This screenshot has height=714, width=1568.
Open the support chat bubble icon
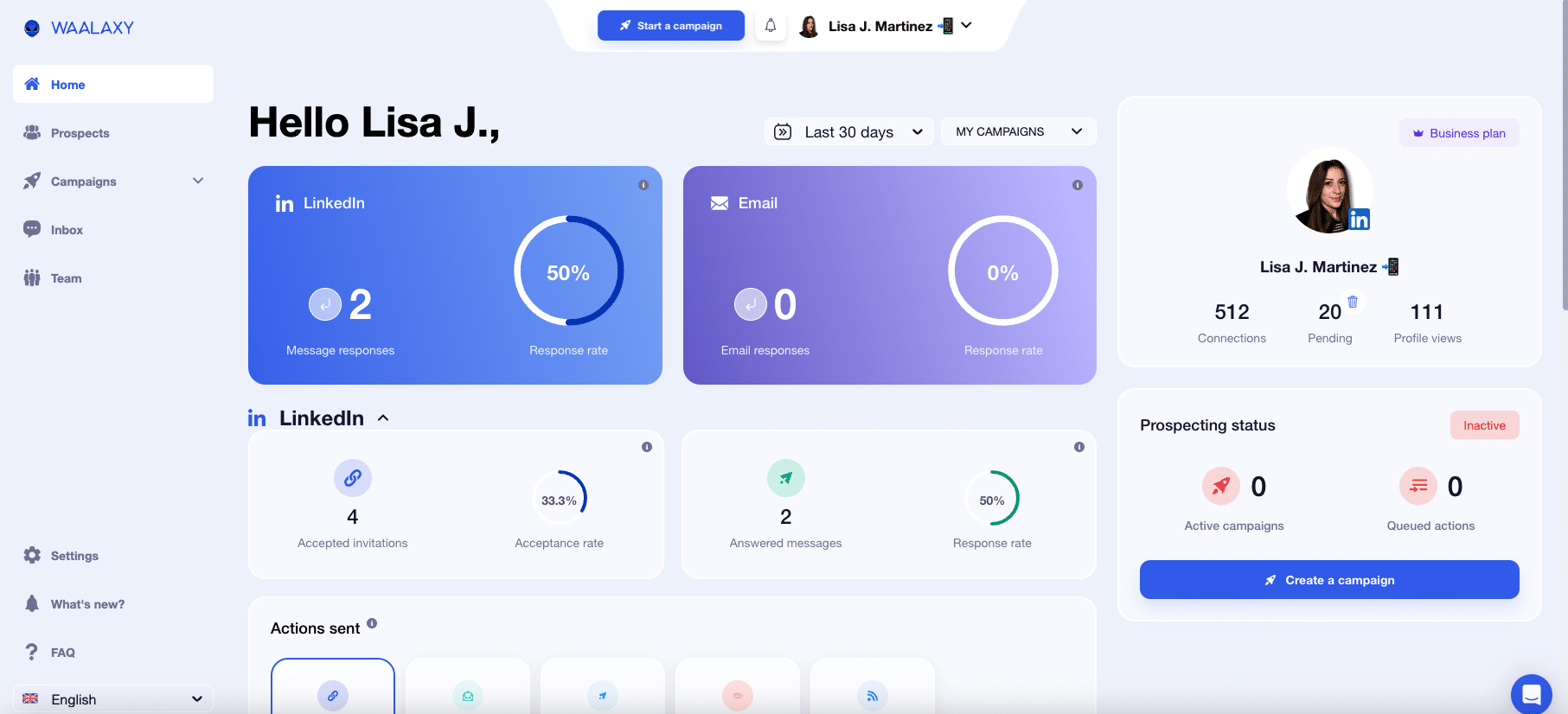click(1532, 694)
